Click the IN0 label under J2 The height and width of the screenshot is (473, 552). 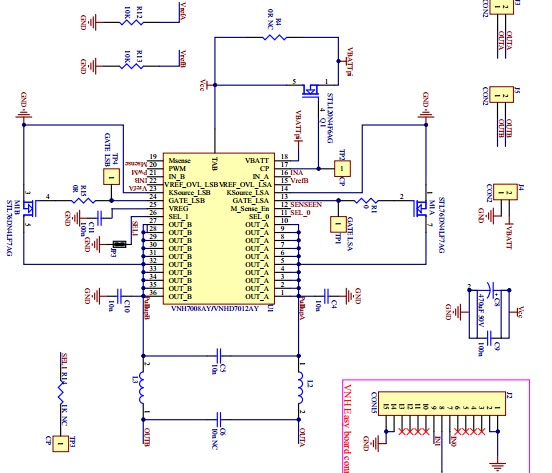[454, 441]
